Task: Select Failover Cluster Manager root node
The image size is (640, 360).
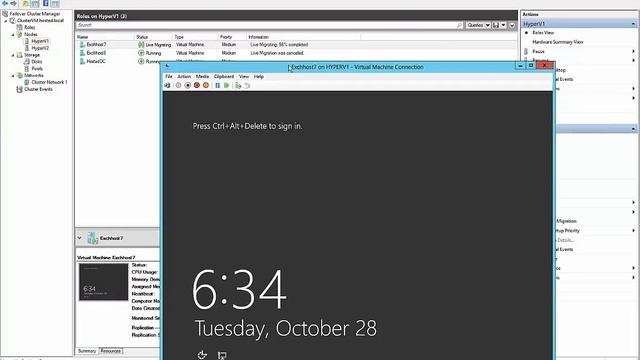Action: coord(35,14)
